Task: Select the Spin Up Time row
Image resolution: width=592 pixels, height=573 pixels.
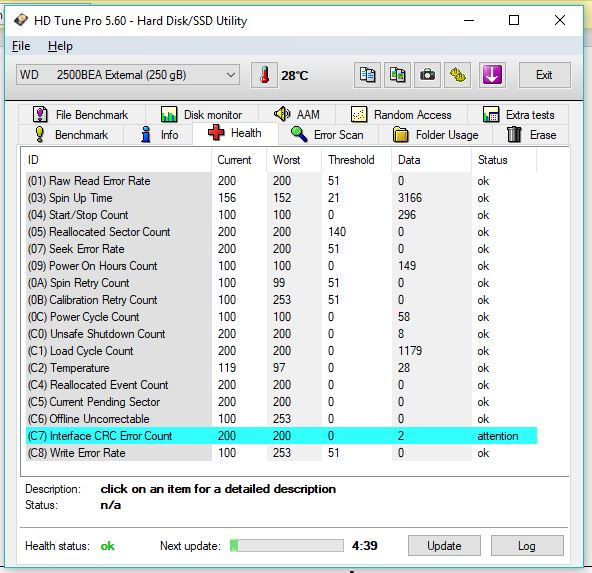Action: (282, 198)
